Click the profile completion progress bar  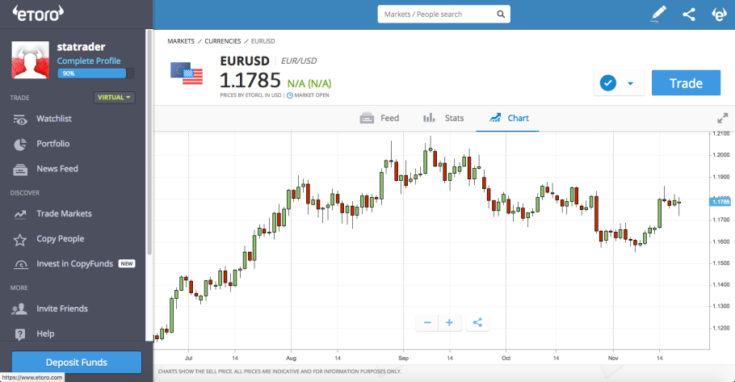(96, 73)
